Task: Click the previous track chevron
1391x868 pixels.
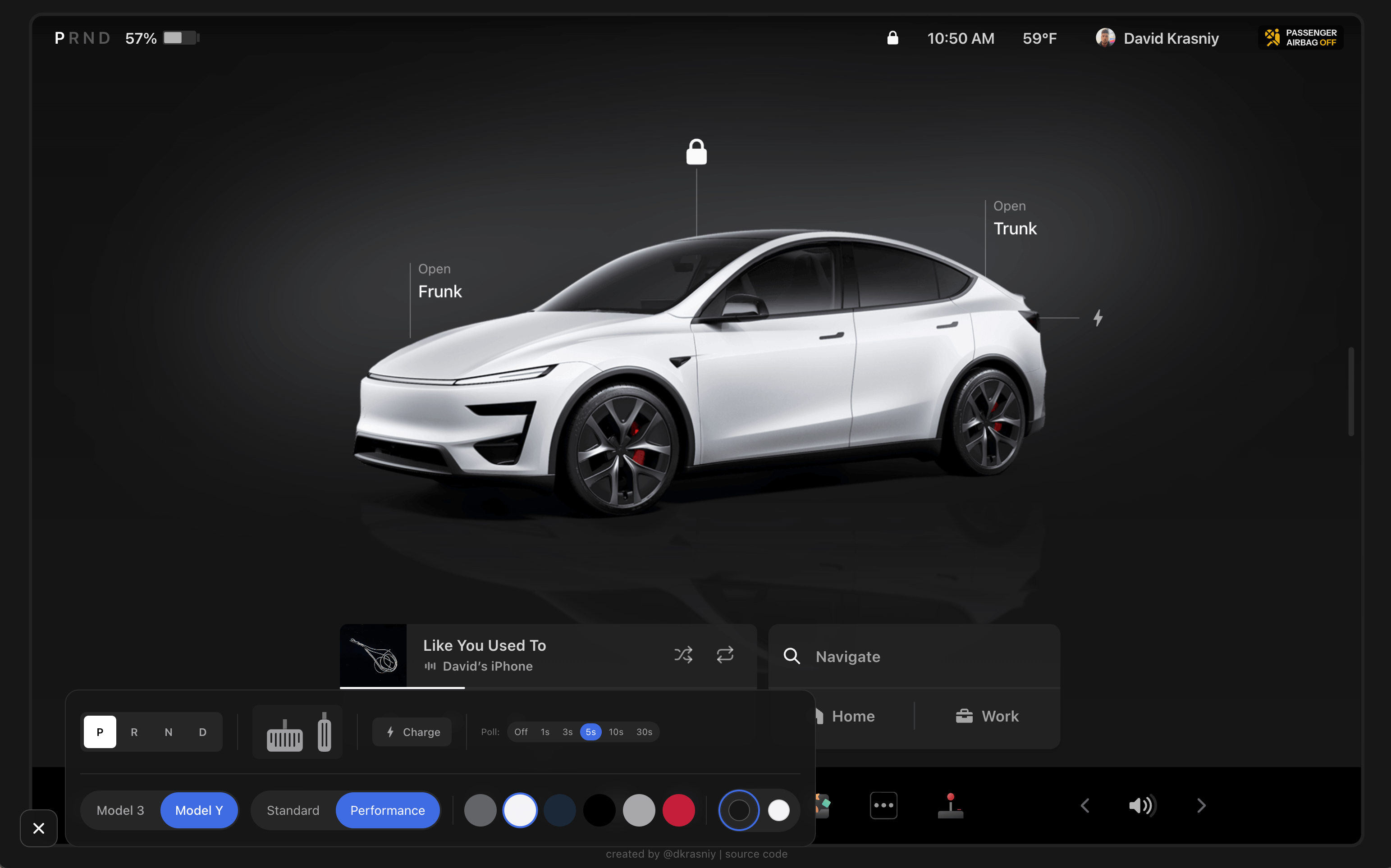Action: tap(1084, 805)
